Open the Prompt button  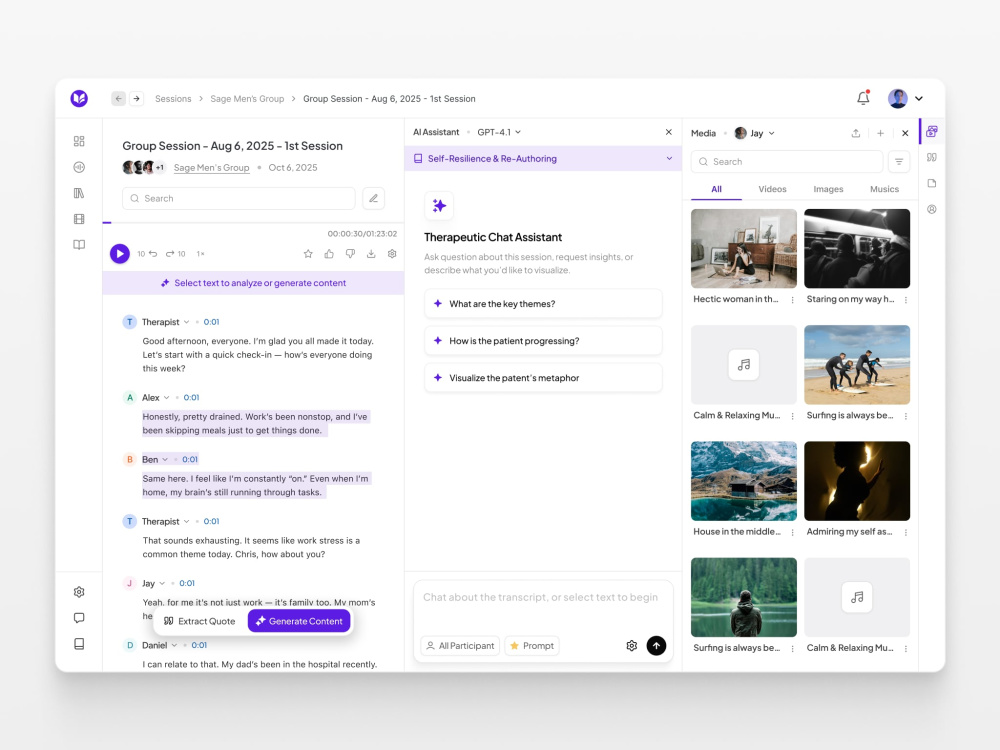[532, 645]
